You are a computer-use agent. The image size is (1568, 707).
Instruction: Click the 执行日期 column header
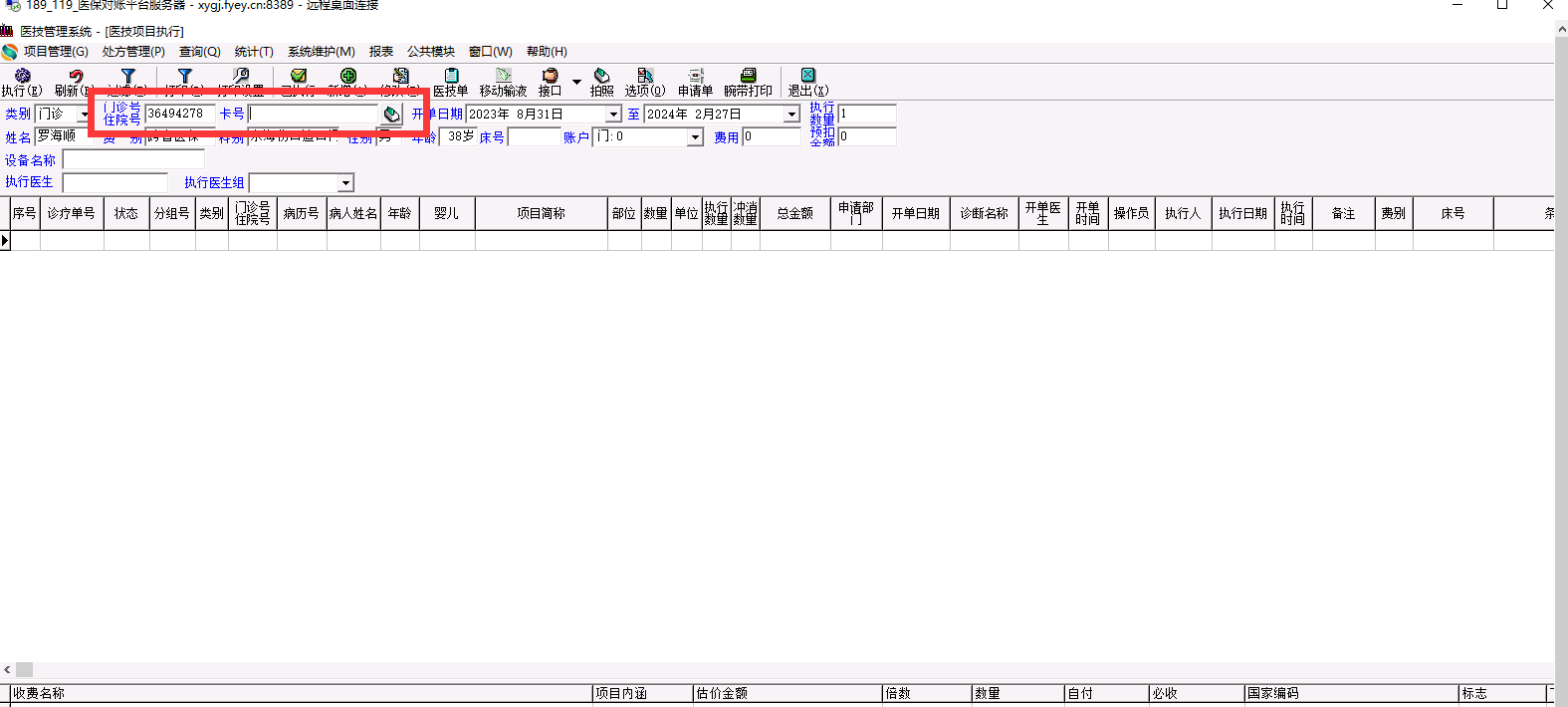point(1243,213)
